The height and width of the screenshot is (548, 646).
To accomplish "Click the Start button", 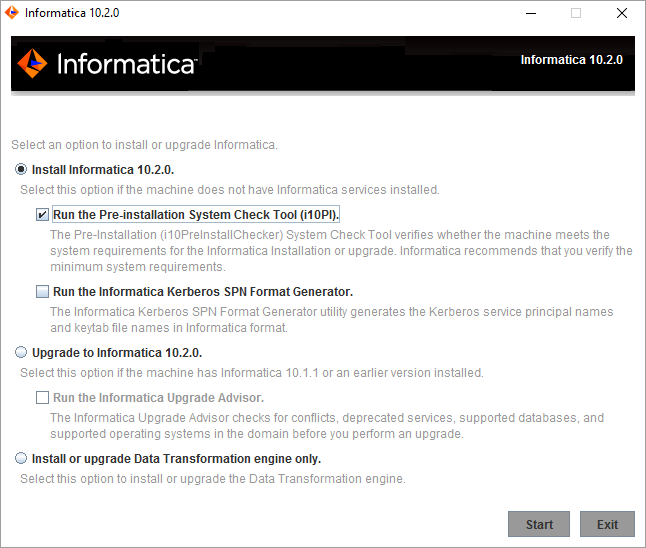I will click(539, 524).
